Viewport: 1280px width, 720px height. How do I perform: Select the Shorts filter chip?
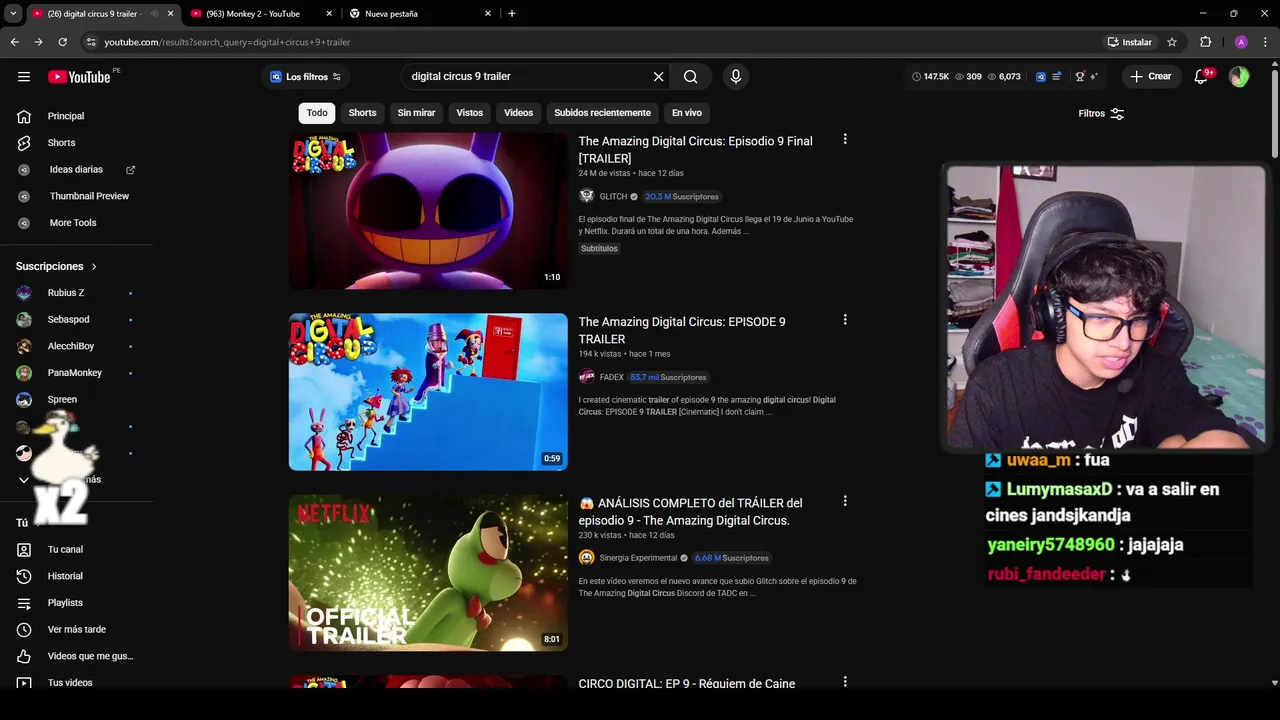tap(362, 113)
